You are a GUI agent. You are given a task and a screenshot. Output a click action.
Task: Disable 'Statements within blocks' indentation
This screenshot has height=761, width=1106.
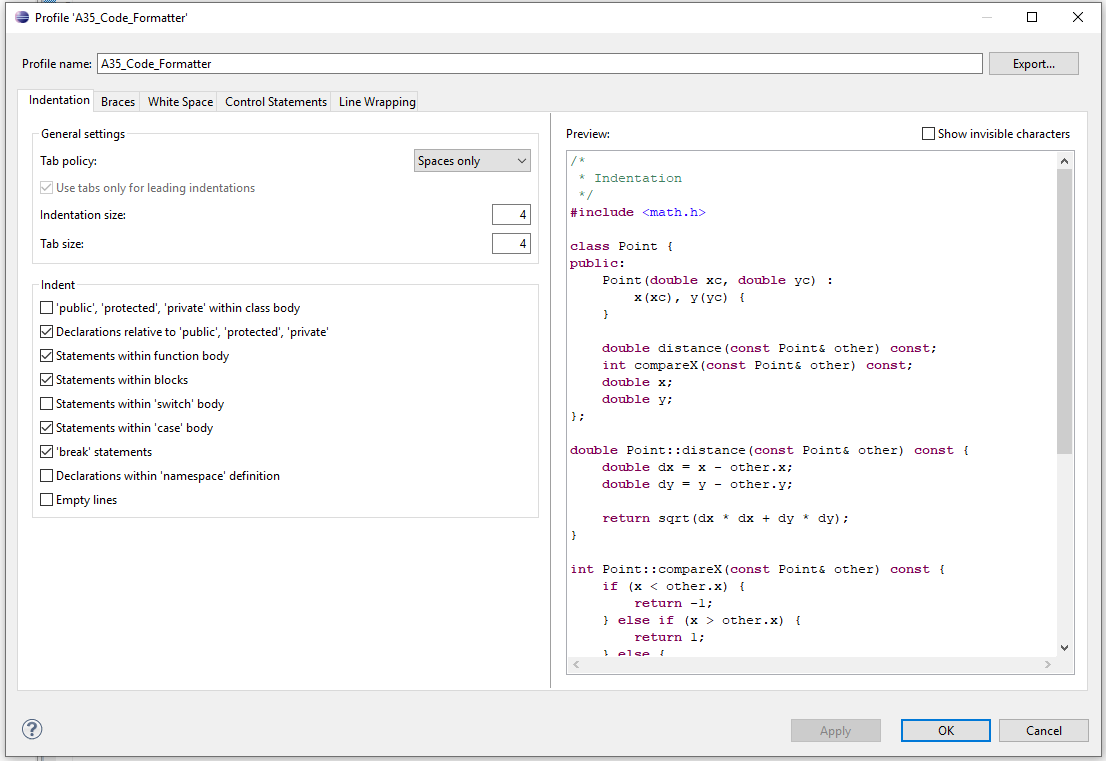(46, 379)
